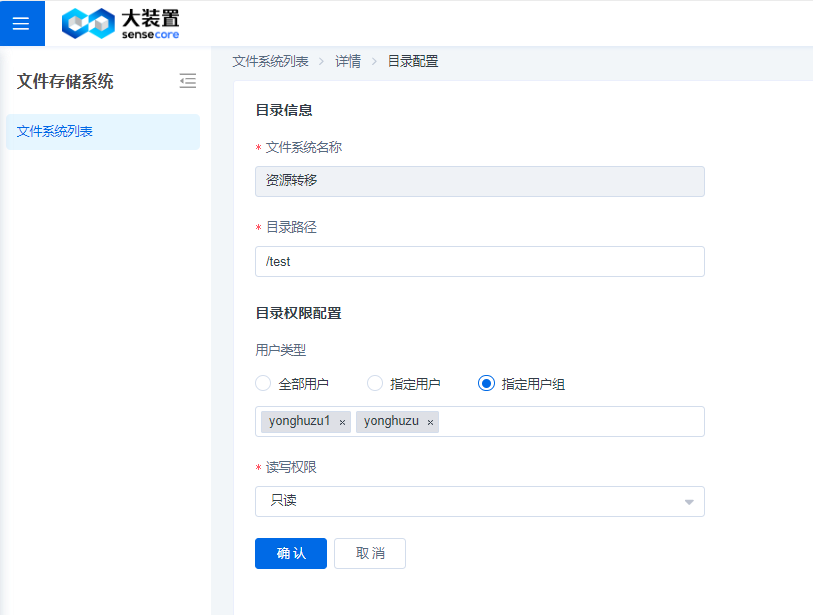Screen dimensions: 813x615
Task: Open the hamburger main menu
Action: 21,23
